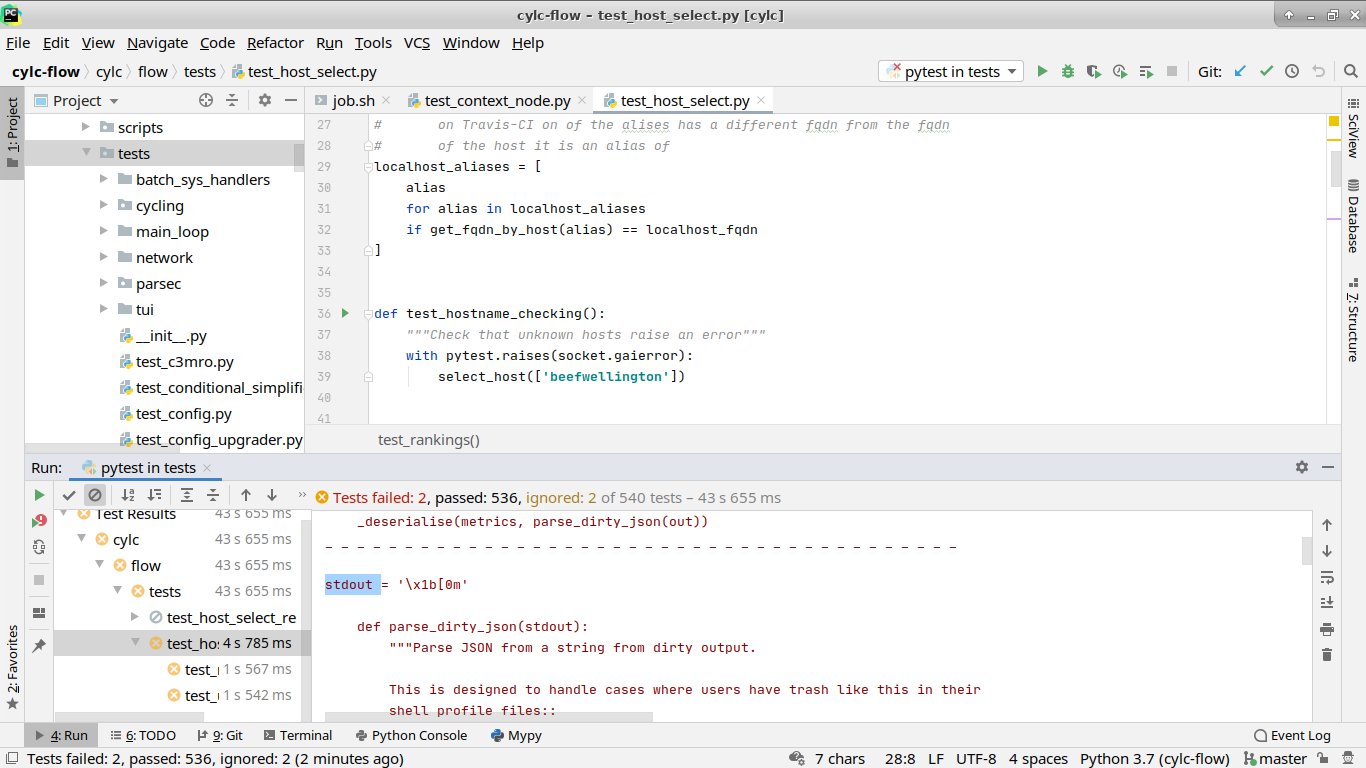Run with Coverage shield icon
1366x768 pixels.
pos(1094,71)
